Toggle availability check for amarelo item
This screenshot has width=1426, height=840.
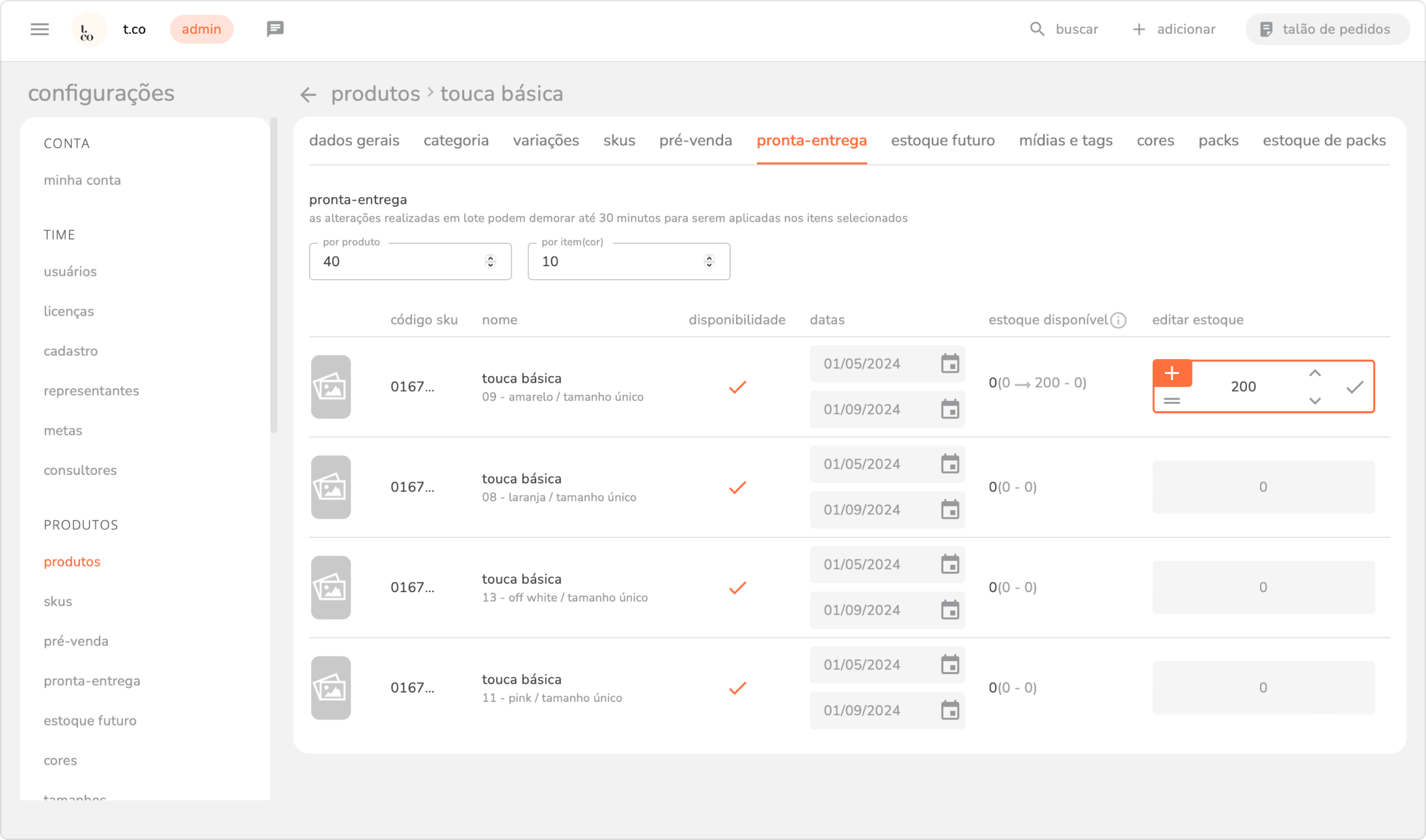(x=737, y=387)
